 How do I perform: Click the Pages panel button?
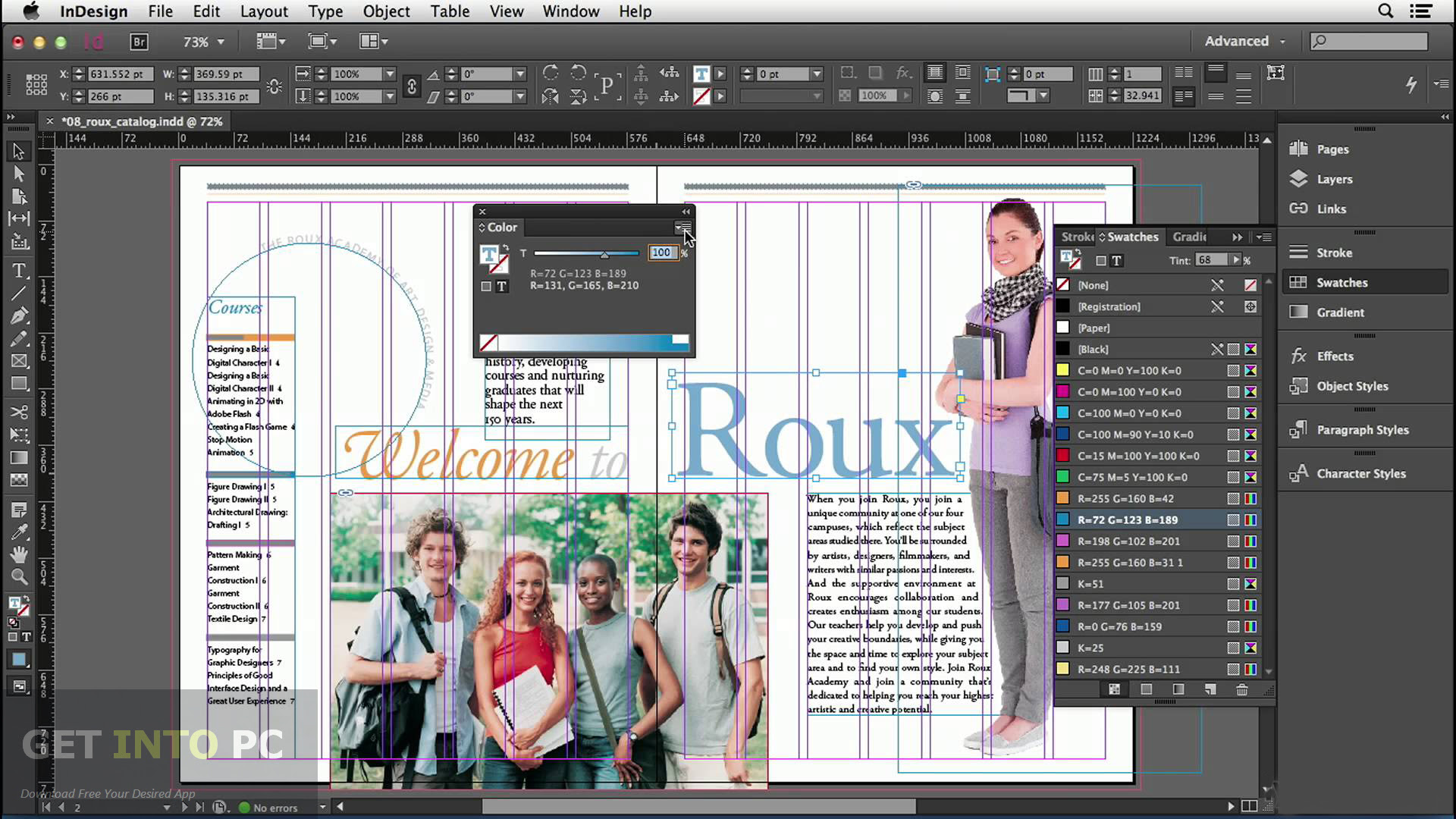click(1333, 149)
